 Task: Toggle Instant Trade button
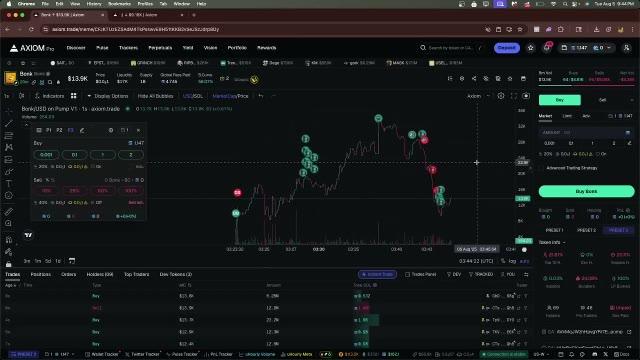tap(378, 274)
